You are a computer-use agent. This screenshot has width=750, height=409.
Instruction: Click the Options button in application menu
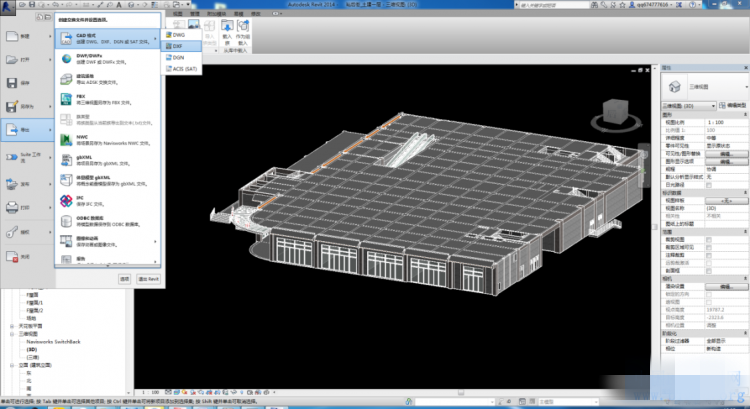click(x=124, y=279)
